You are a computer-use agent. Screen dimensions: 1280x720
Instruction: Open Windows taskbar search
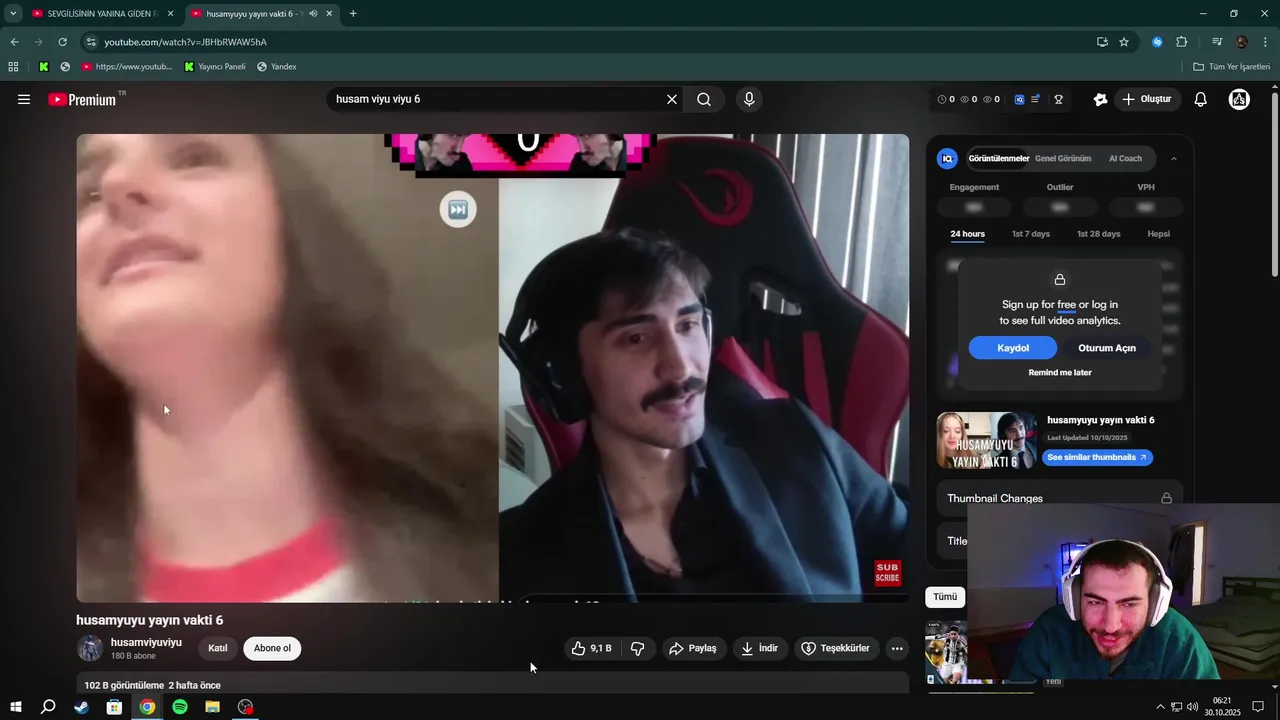48,707
